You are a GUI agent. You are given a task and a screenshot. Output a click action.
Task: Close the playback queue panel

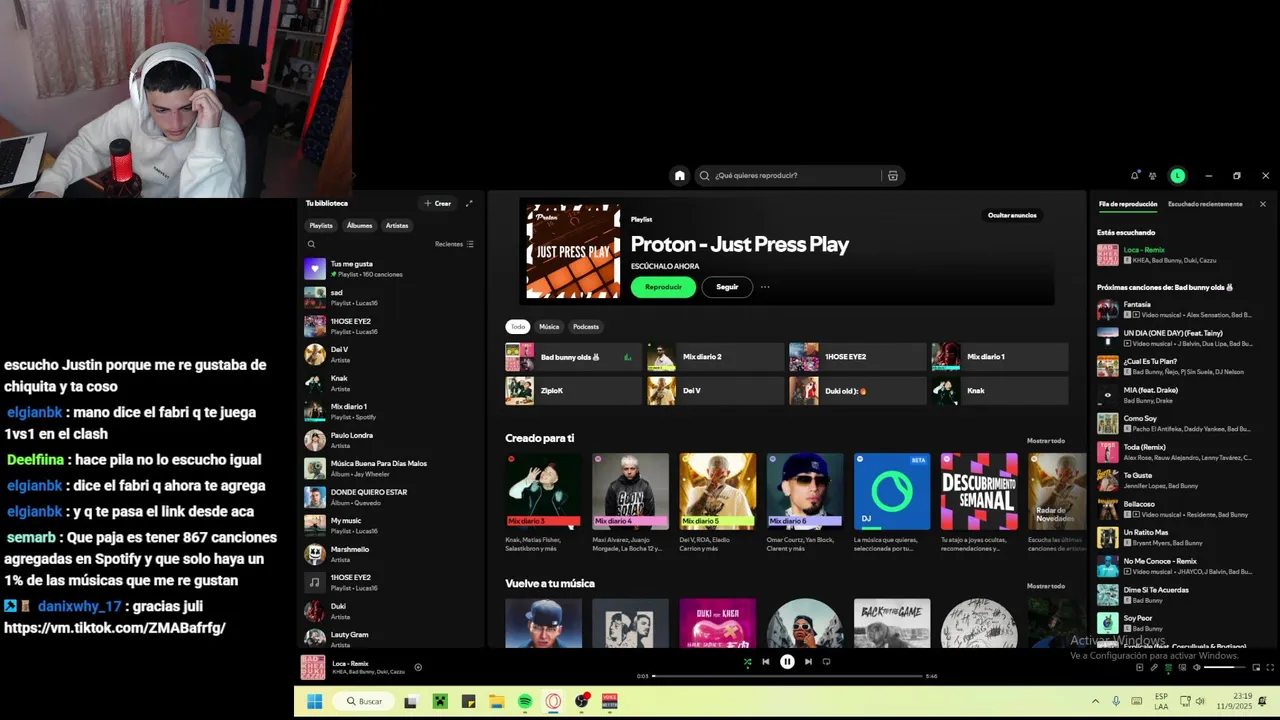(x=1262, y=204)
